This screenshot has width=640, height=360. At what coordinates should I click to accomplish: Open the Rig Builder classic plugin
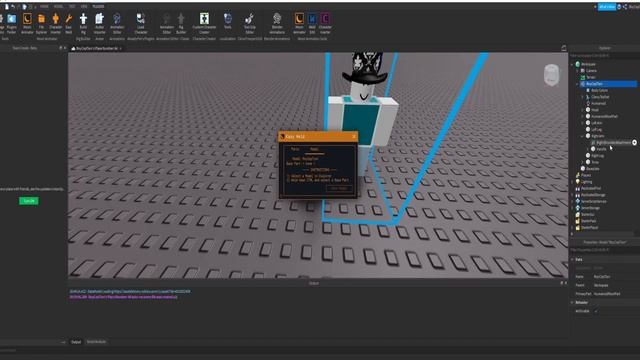click(x=181, y=24)
